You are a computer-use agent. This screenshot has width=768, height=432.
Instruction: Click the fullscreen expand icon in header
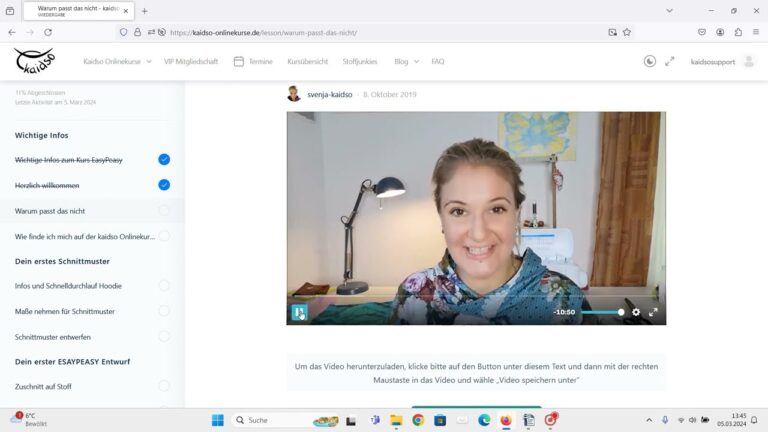click(x=670, y=61)
